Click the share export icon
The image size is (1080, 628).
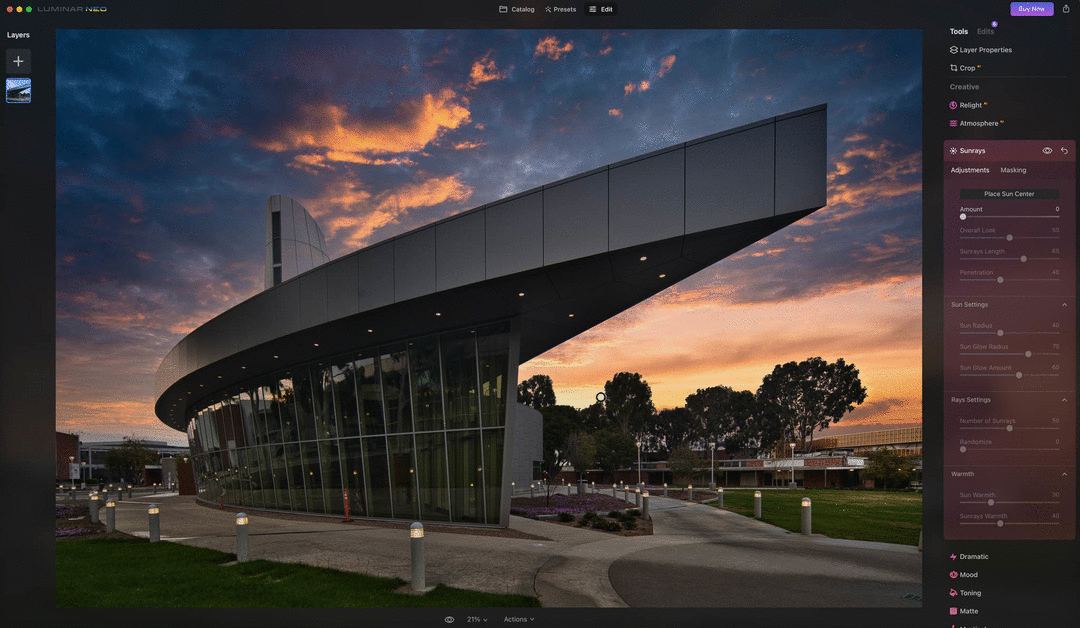pyautogui.click(x=1066, y=9)
